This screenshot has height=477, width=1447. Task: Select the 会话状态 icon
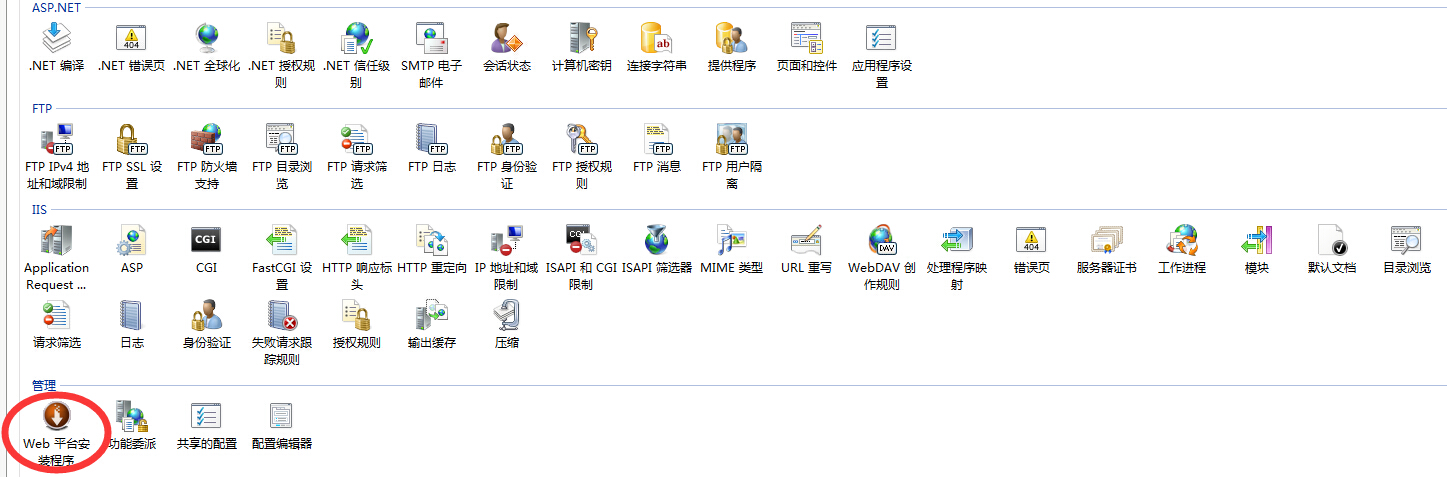pos(507,39)
